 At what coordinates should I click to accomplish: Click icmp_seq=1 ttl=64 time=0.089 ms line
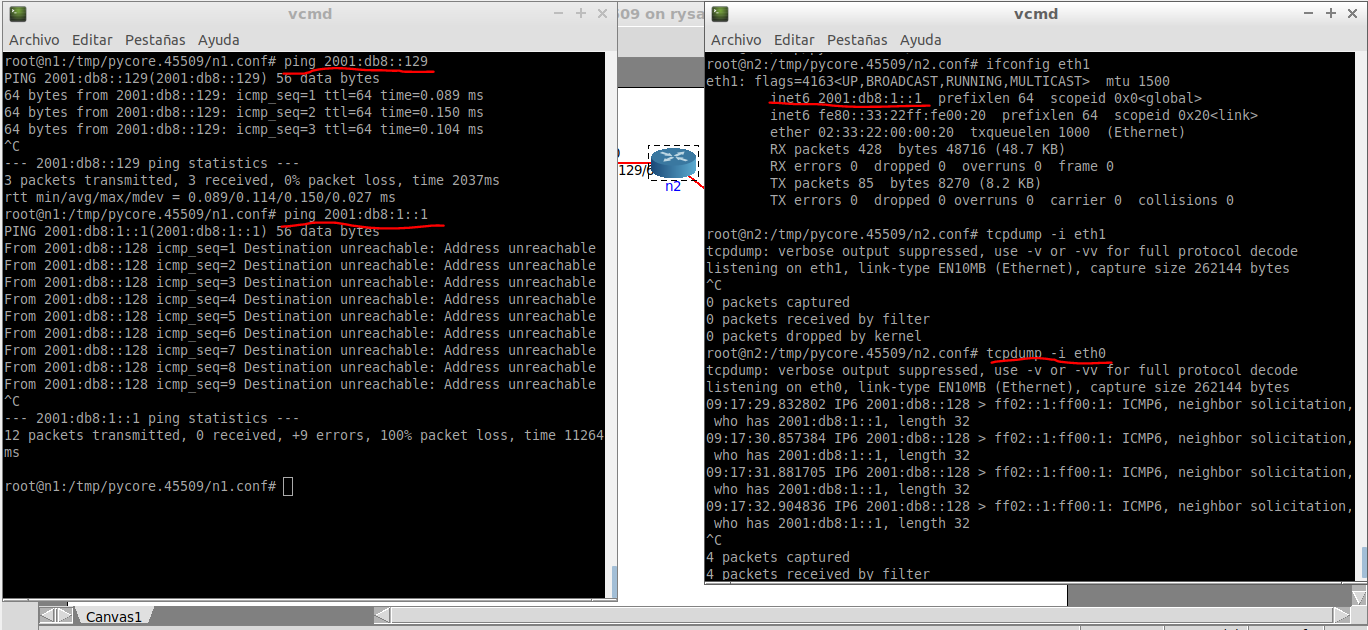(244, 95)
